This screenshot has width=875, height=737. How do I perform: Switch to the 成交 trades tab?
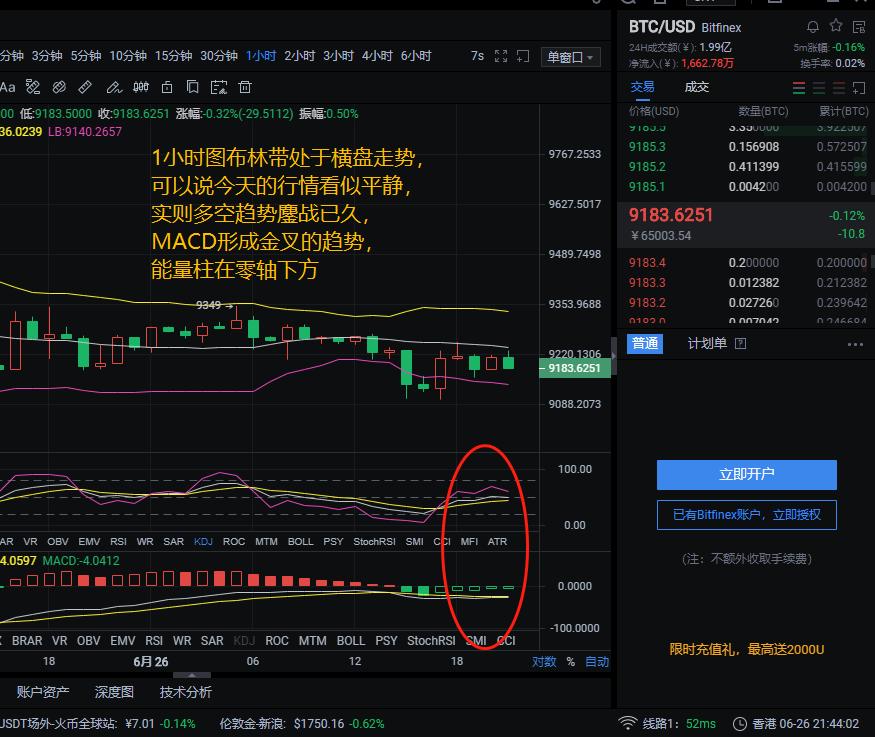pos(697,87)
